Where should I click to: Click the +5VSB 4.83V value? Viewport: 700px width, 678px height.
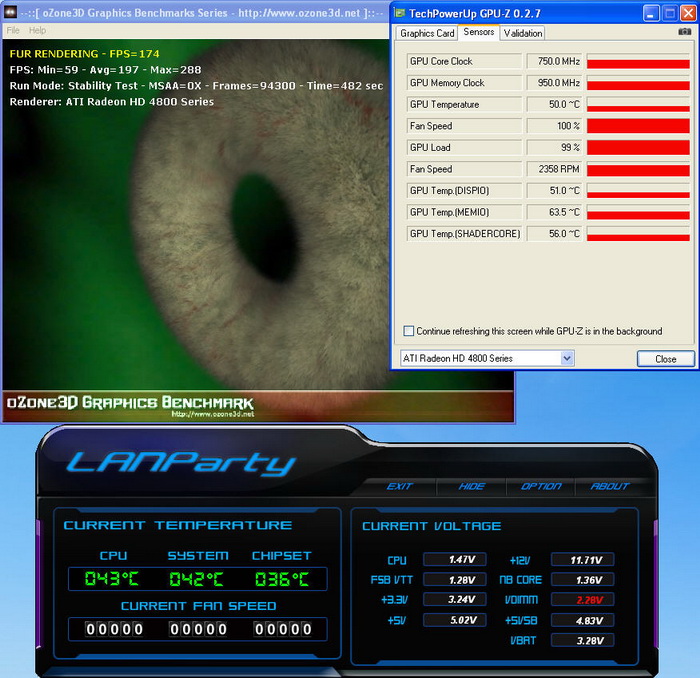(583, 620)
